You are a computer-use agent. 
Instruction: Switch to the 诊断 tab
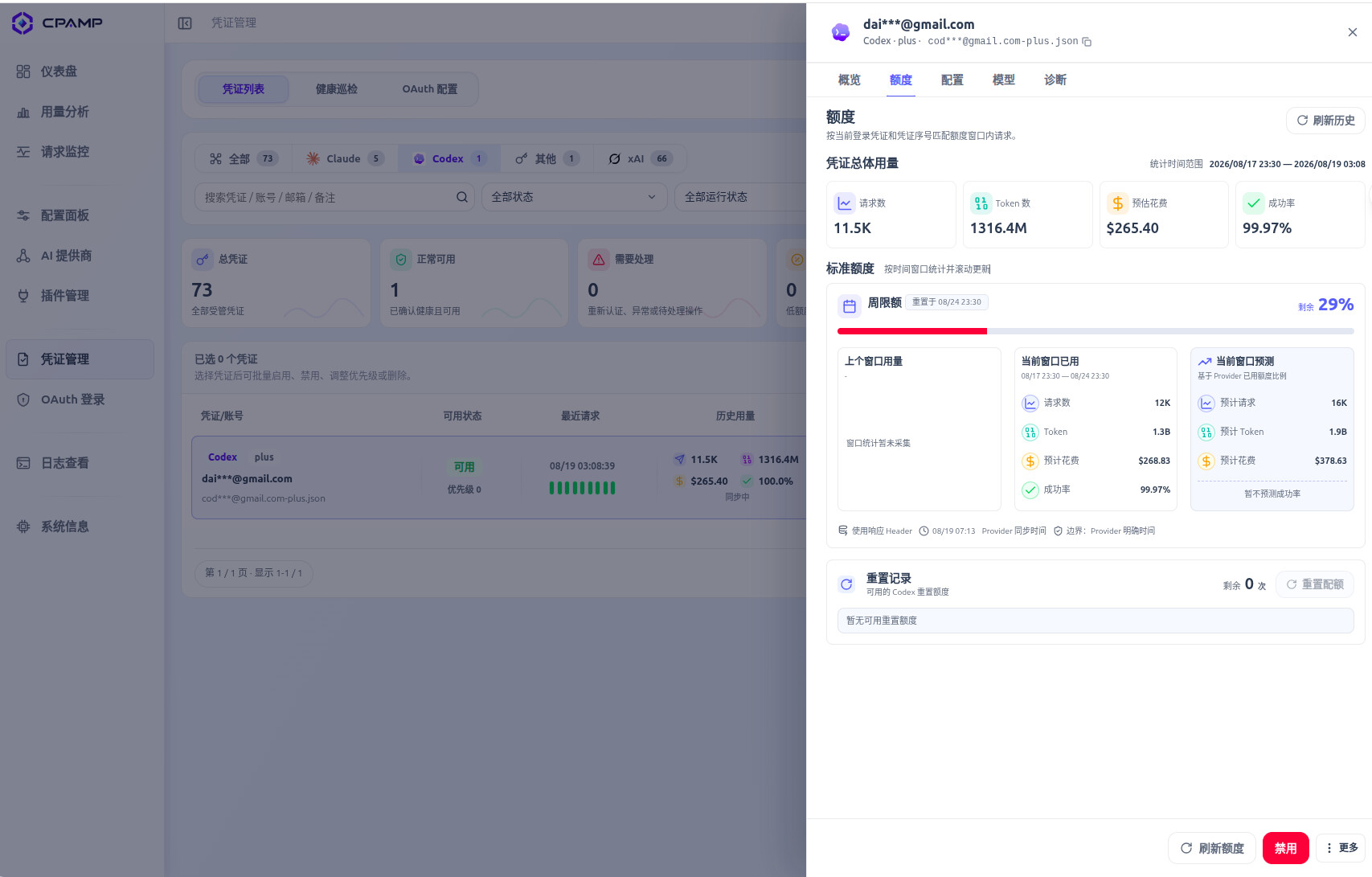1055,80
